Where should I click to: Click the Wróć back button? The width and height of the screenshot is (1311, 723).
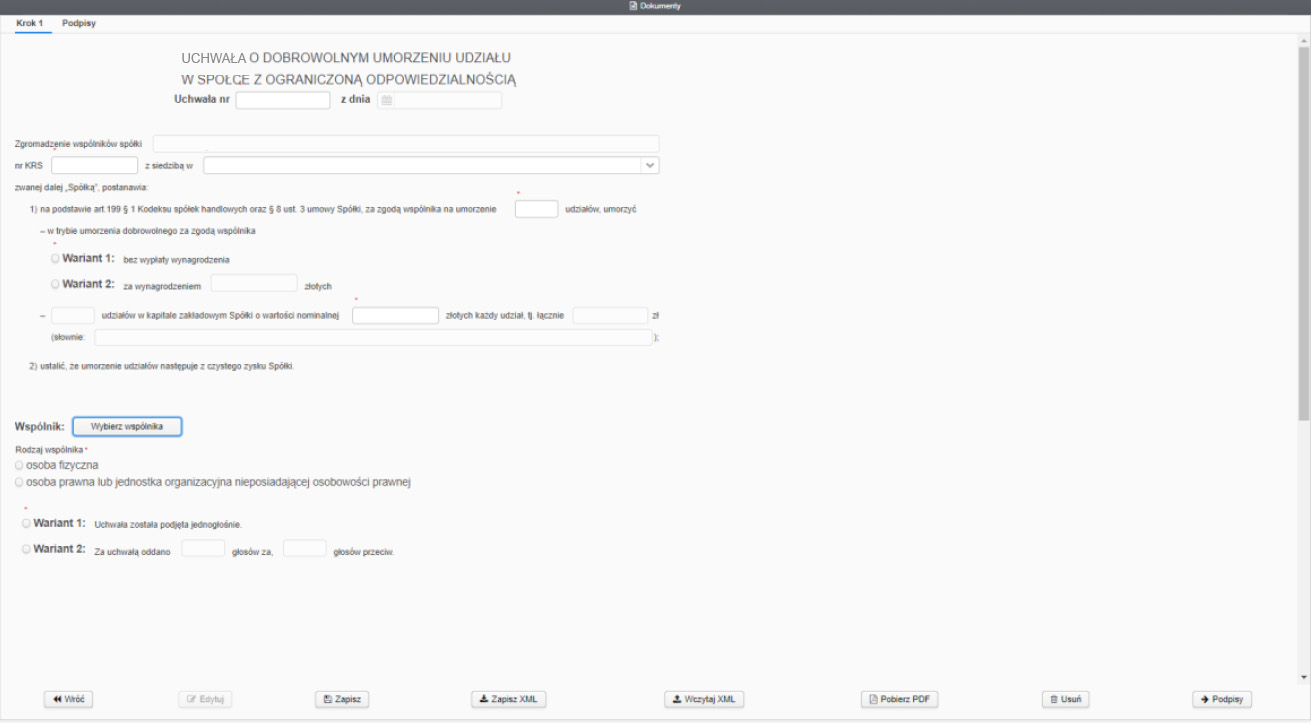click(68, 699)
